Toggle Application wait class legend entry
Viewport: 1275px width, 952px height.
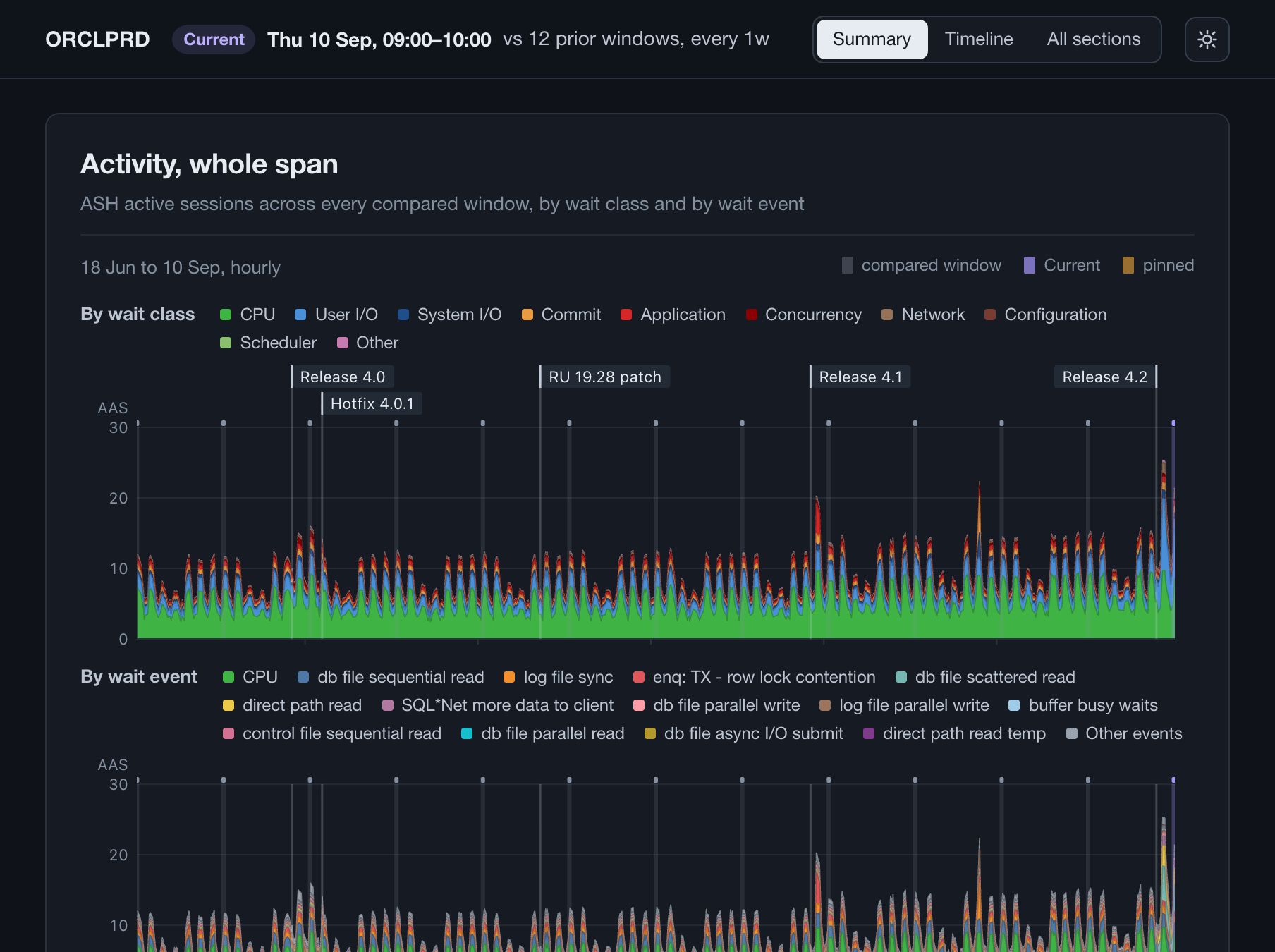(673, 315)
